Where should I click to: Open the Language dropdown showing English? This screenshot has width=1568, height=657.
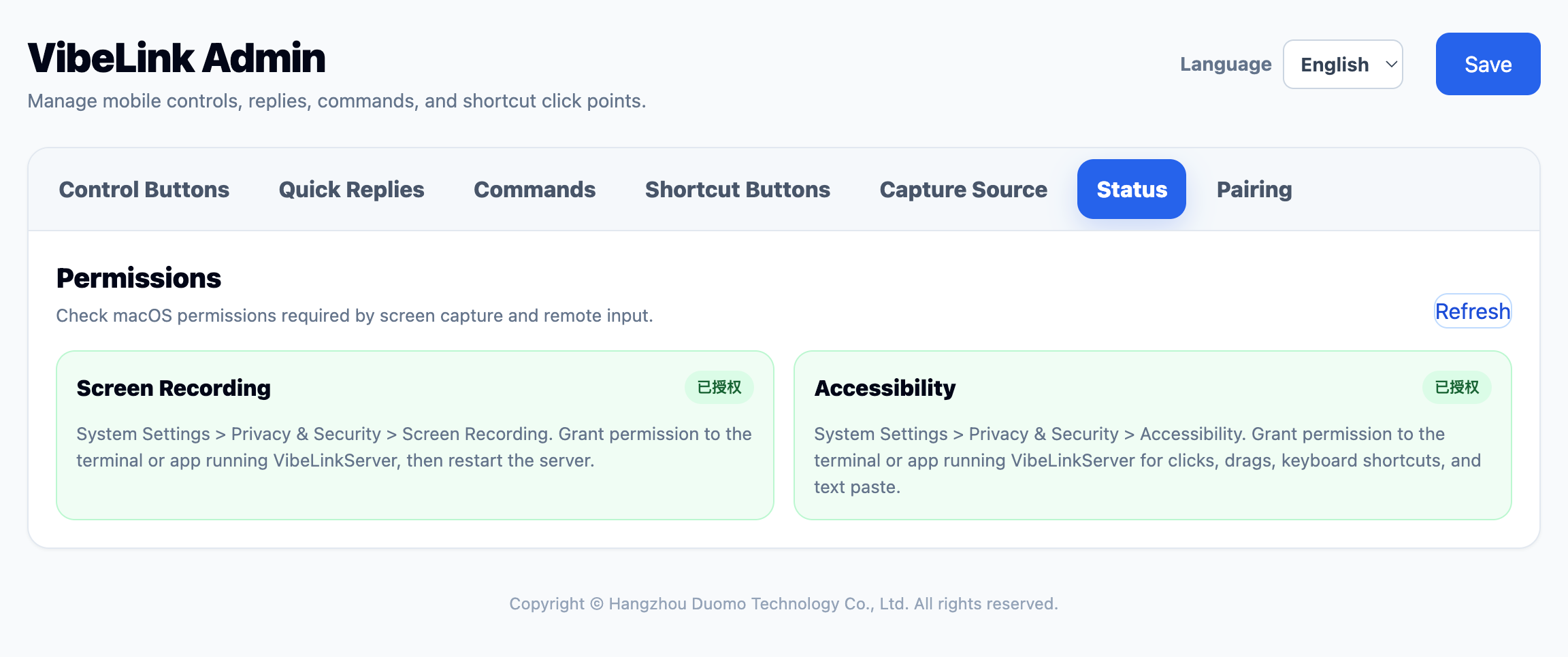(1335, 65)
